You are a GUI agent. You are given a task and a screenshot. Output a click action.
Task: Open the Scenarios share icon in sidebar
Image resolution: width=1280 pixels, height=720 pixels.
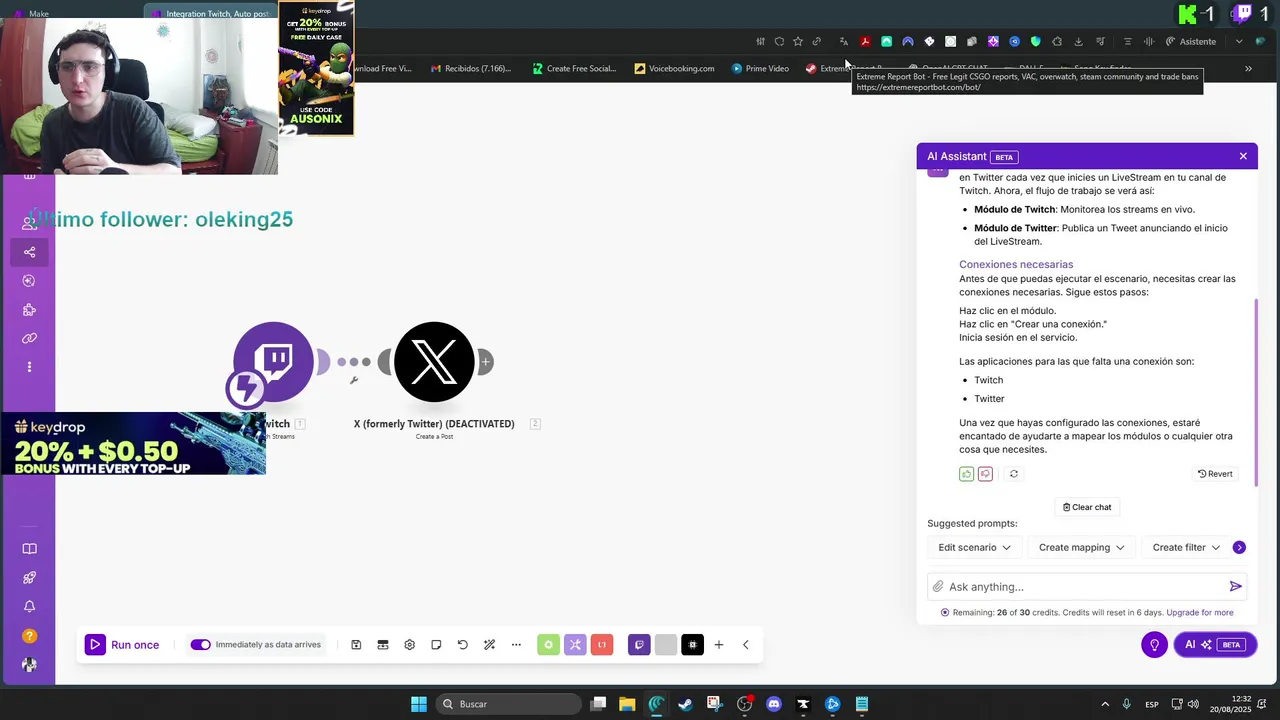pyautogui.click(x=29, y=252)
